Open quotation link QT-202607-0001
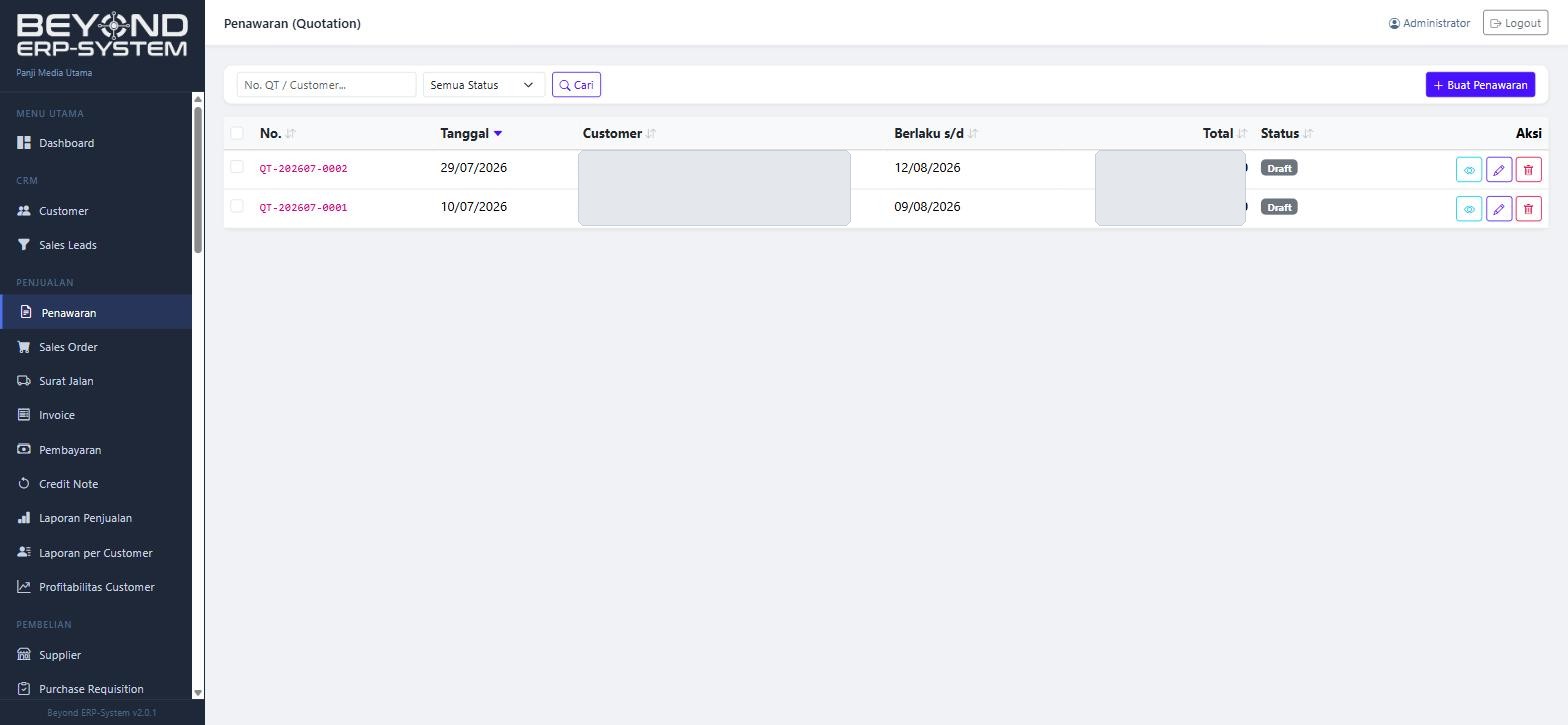The height and width of the screenshot is (725, 1568). tap(303, 207)
